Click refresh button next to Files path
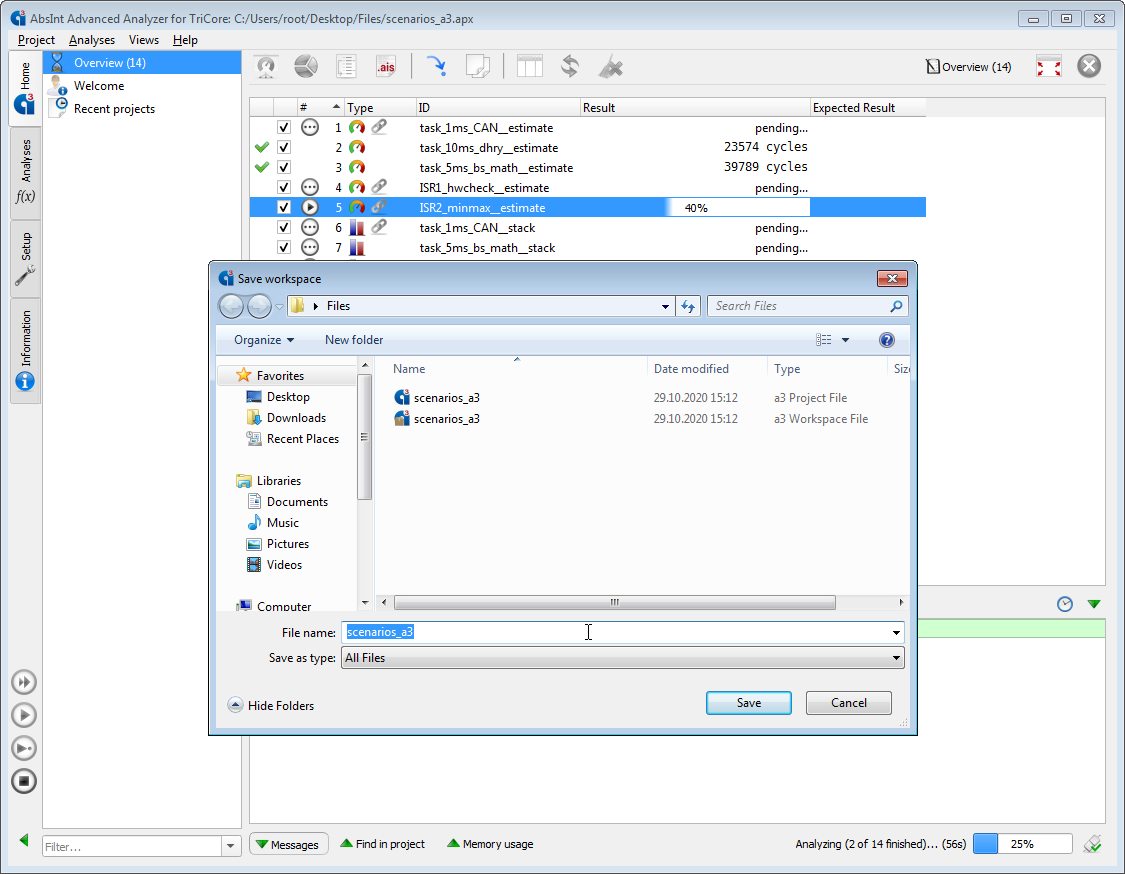 pos(688,306)
